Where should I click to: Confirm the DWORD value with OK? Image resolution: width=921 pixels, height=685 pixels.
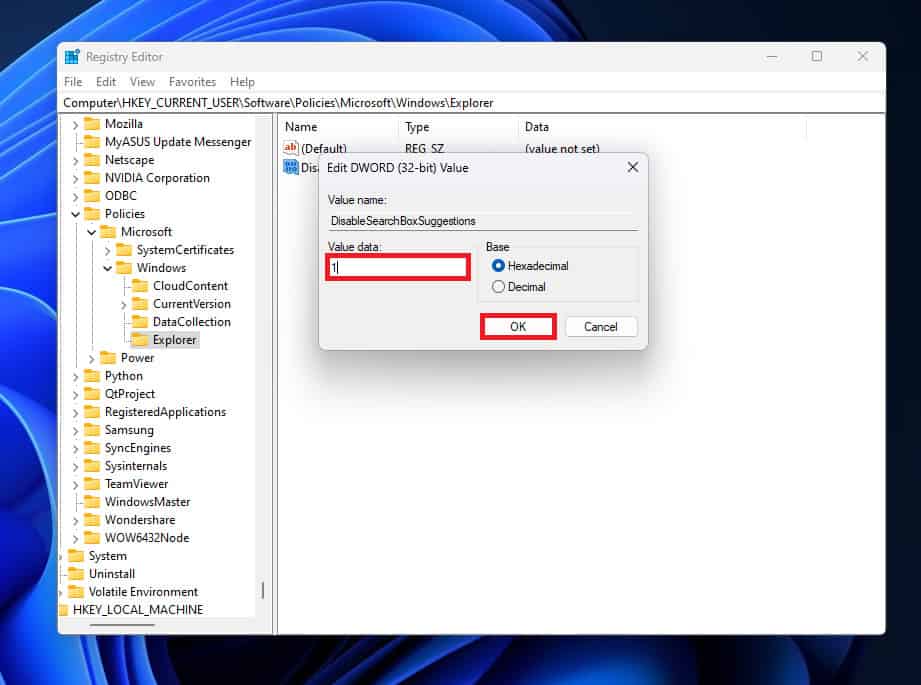click(517, 327)
